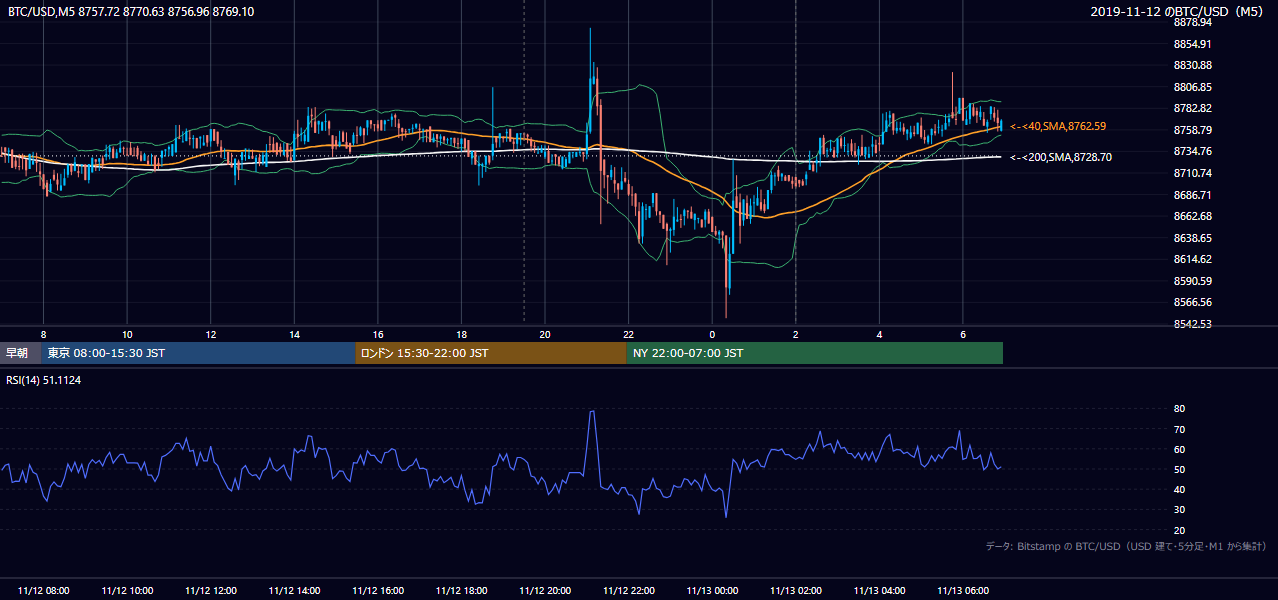Click RSI scale value 70
Image resolution: width=1278 pixels, height=600 pixels.
pyautogui.click(x=1179, y=429)
